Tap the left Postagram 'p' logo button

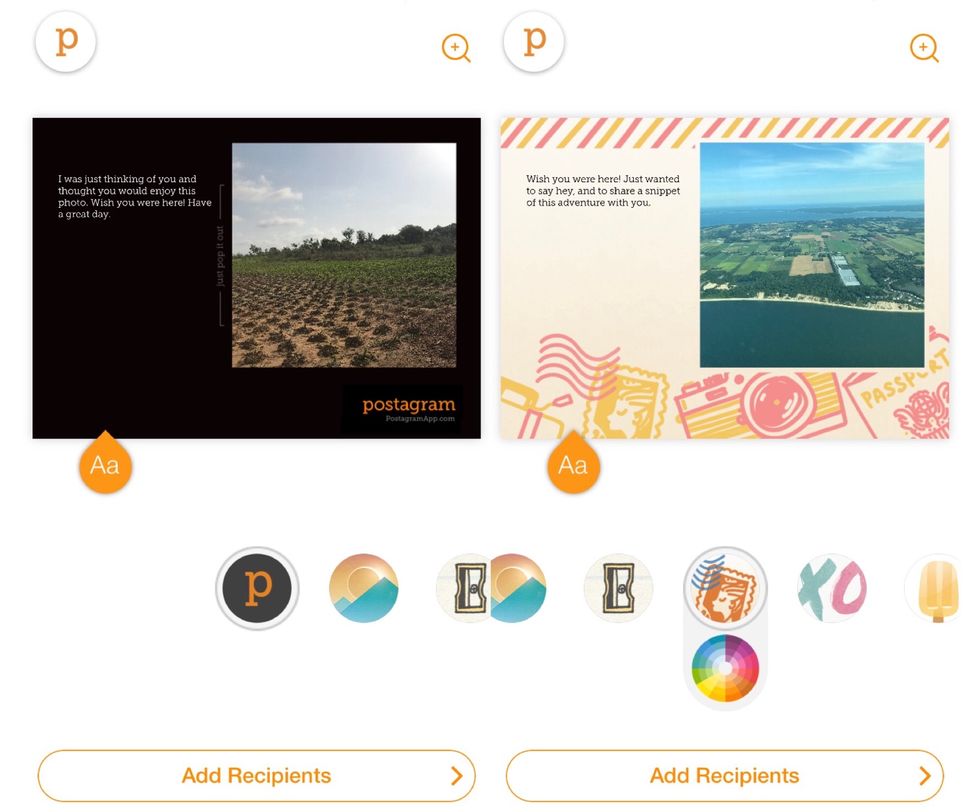point(66,41)
